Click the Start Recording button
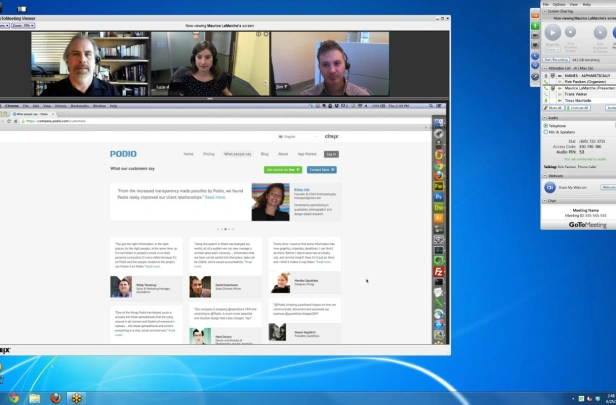The width and height of the screenshot is (616, 405). (x=556, y=60)
